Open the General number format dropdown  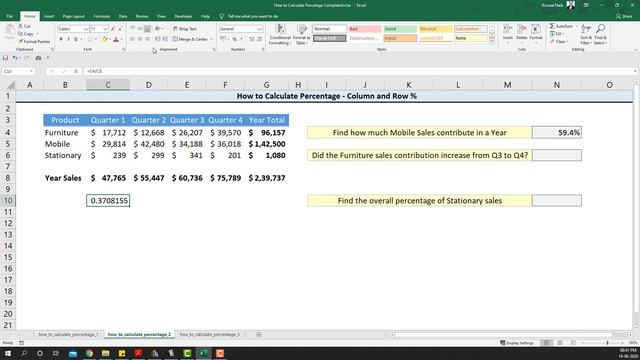(260, 29)
